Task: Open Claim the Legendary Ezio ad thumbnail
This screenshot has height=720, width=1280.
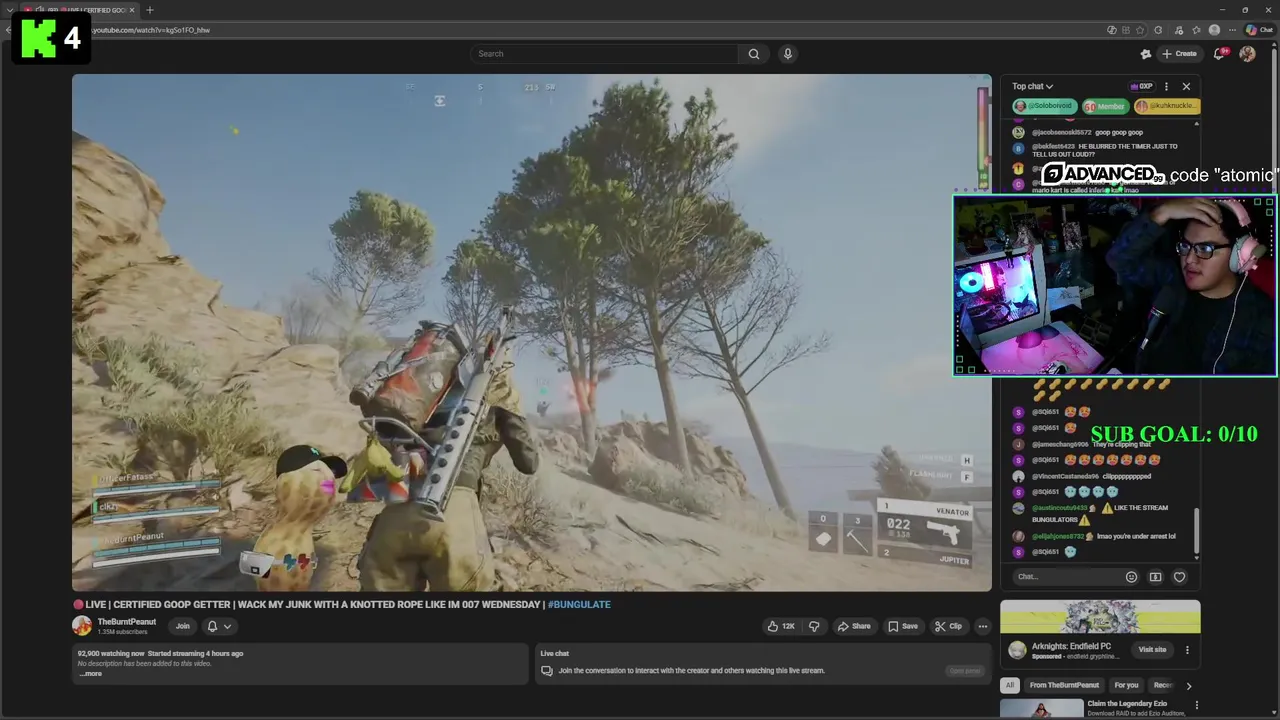Action: point(1042,708)
